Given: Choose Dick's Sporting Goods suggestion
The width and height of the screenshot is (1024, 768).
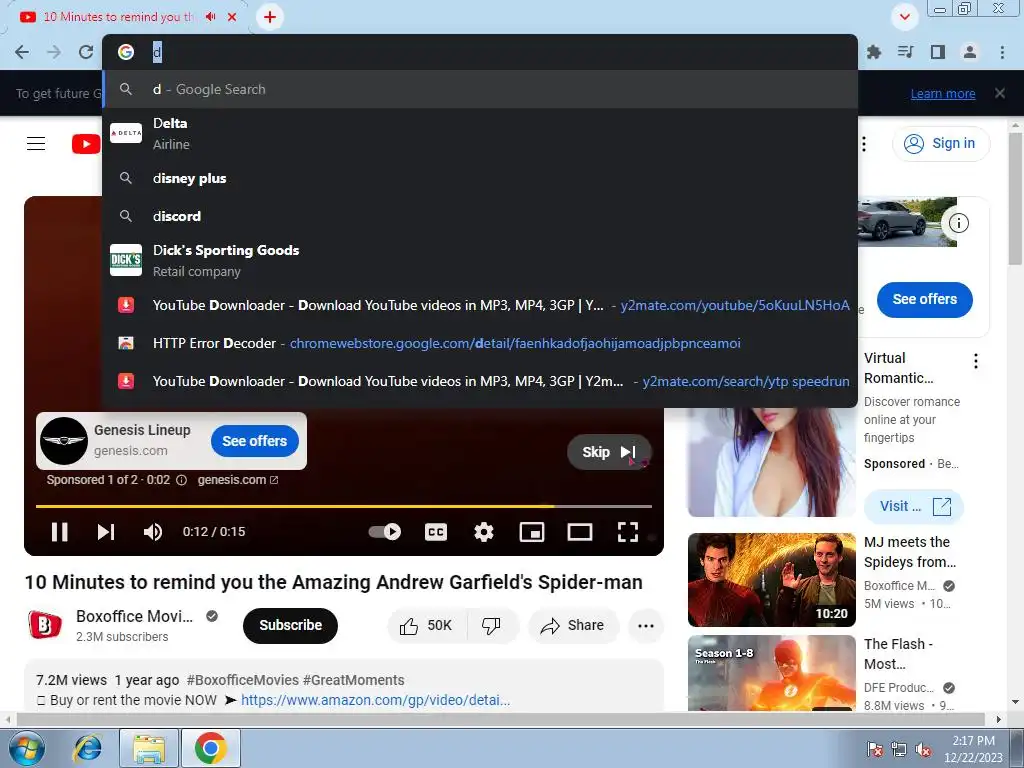Looking at the screenshot, I should 480,260.
